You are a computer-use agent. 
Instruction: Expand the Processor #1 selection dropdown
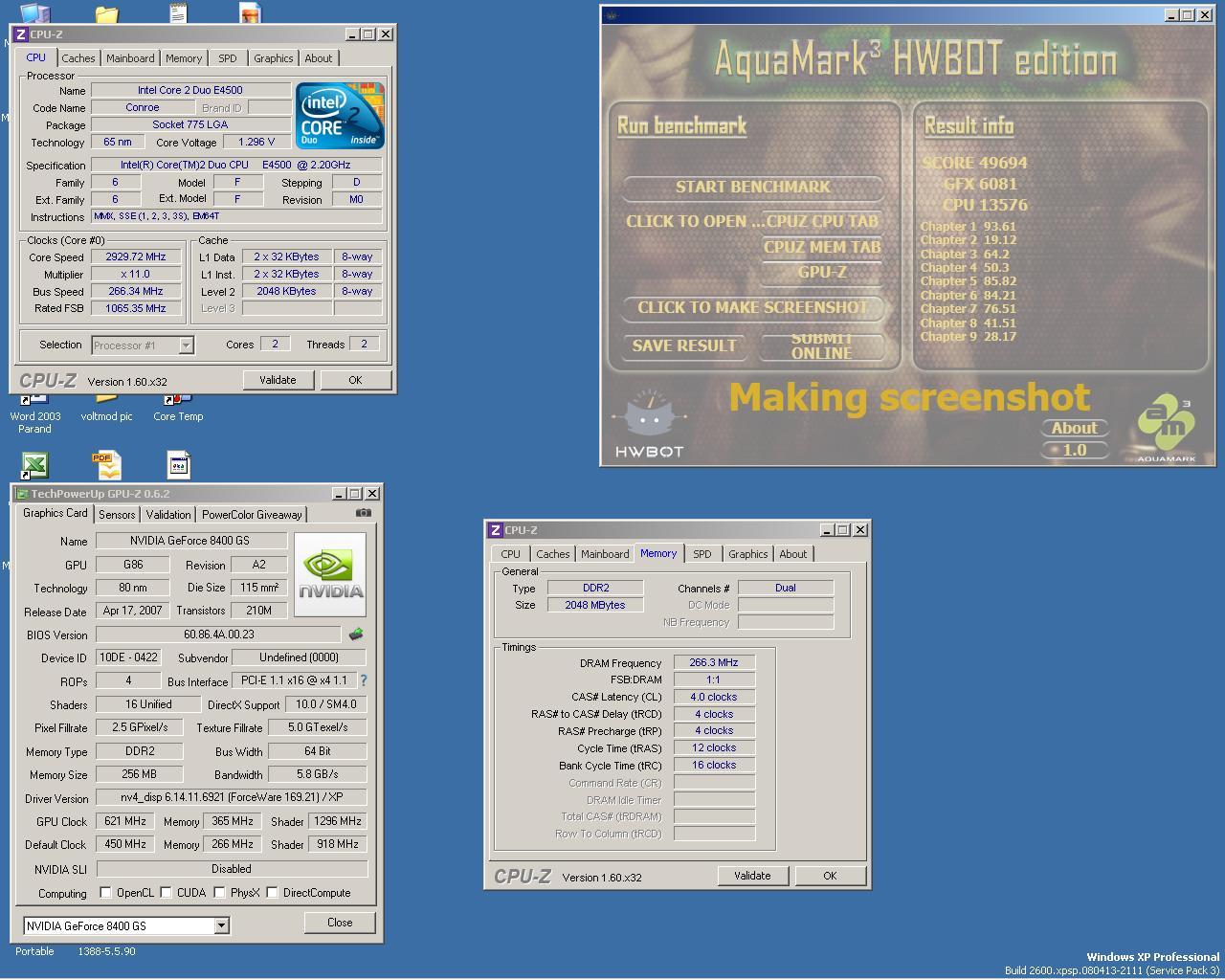187,345
